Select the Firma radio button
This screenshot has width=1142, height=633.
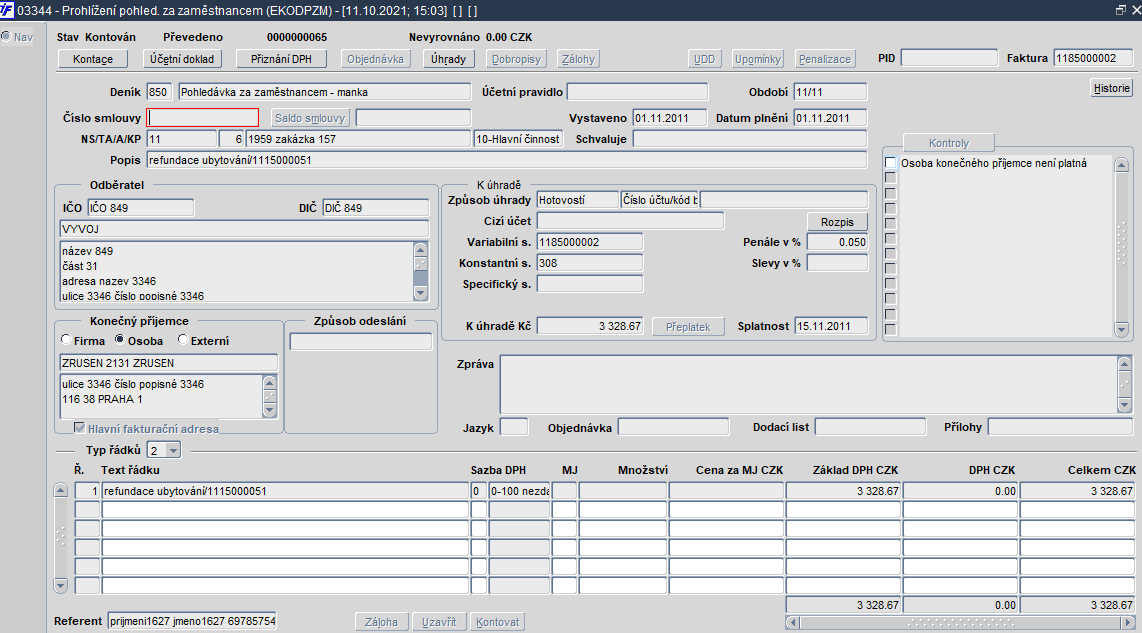pos(66,340)
